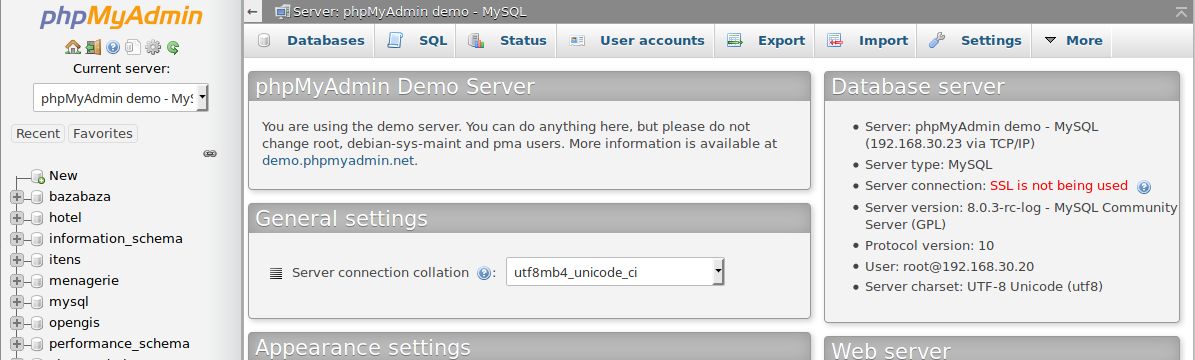Click the Recent tables button
Viewport: 1195px width, 360px height.
[38, 133]
